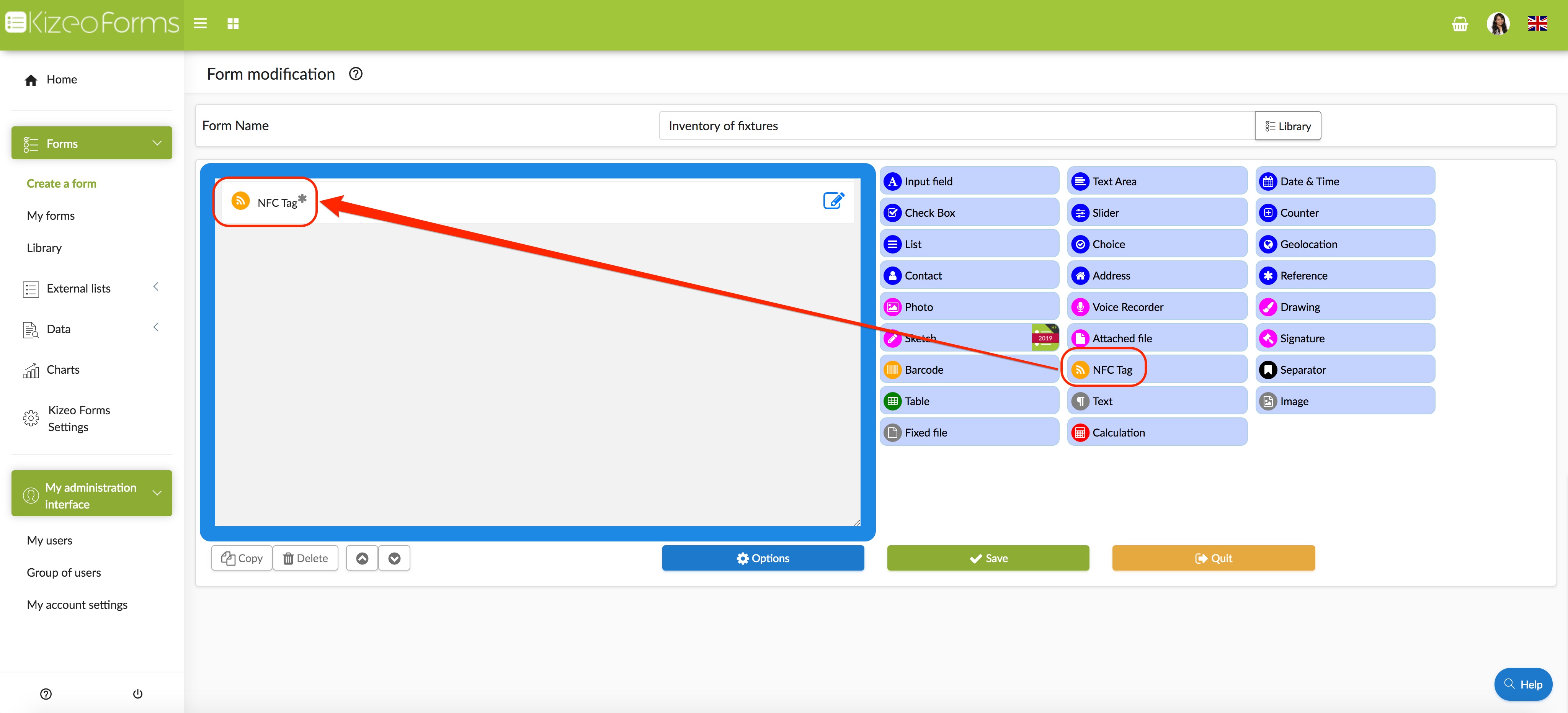The width and height of the screenshot is (1568, 713).
Task: Open form modification help question icon
Action: pos(356,74)
